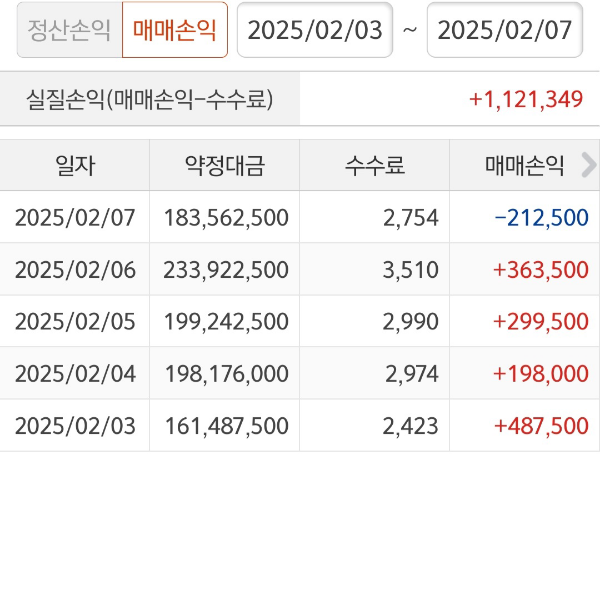600x600 pixels.
Task: Open the start date 2025/02/03 field
Action: (x=315, y=30)
